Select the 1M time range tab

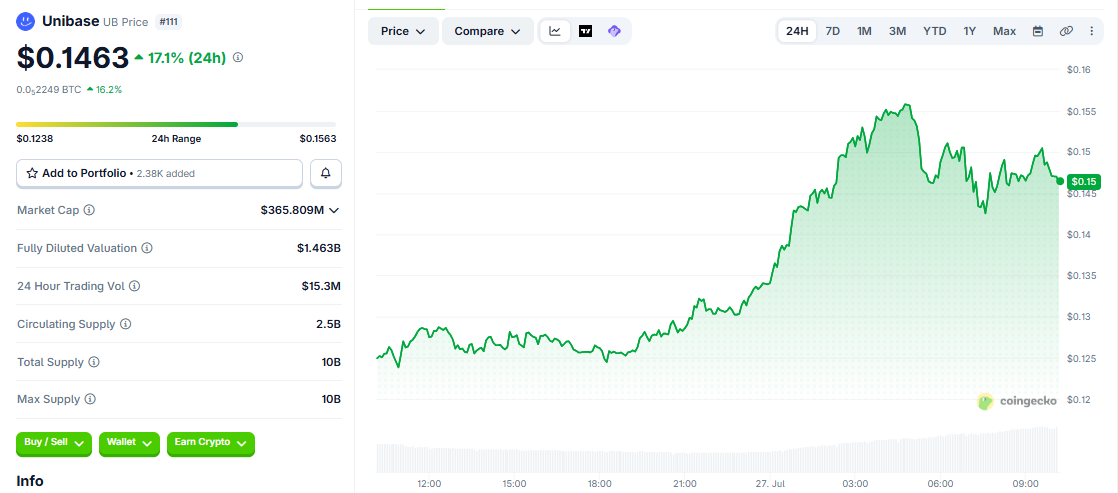[864, 31]
